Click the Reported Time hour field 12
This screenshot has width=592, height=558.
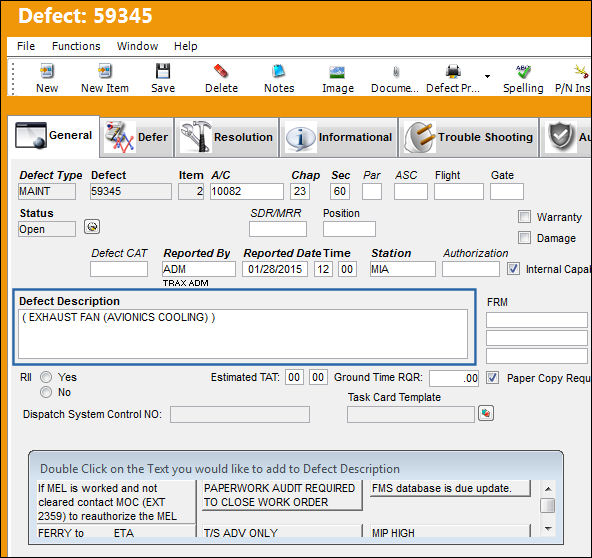point(323,269)
